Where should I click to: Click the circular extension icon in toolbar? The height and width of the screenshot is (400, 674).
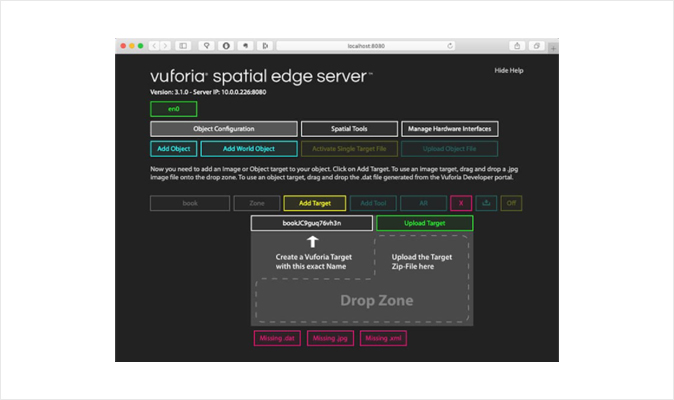coord(226,46)
